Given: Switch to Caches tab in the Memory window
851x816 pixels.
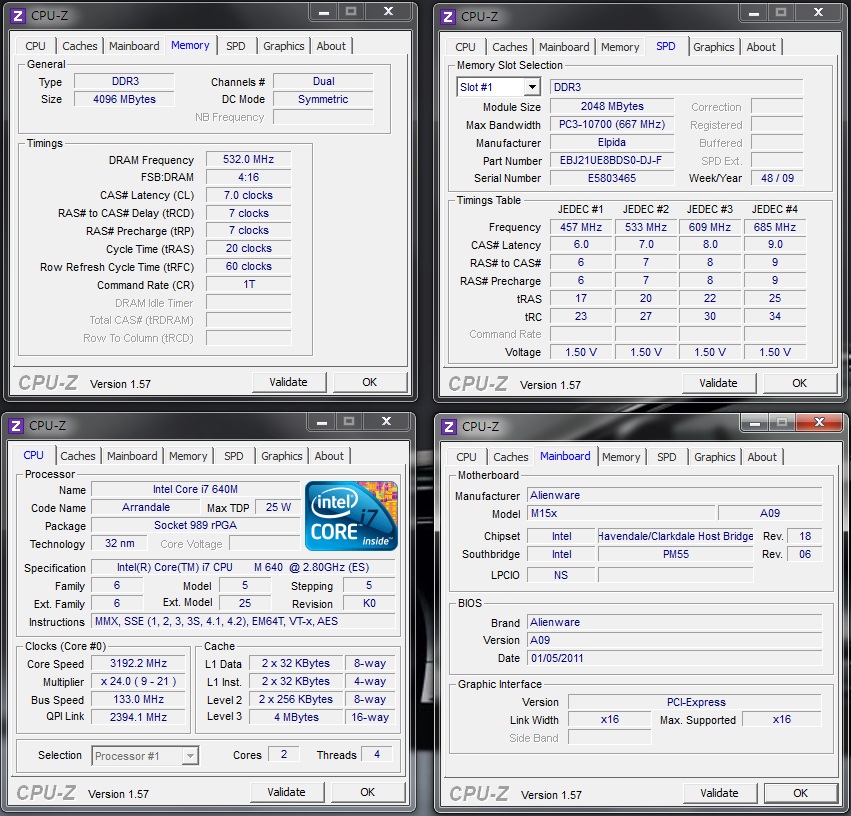Looking at the screenshot, I should [x=80, y=46].
